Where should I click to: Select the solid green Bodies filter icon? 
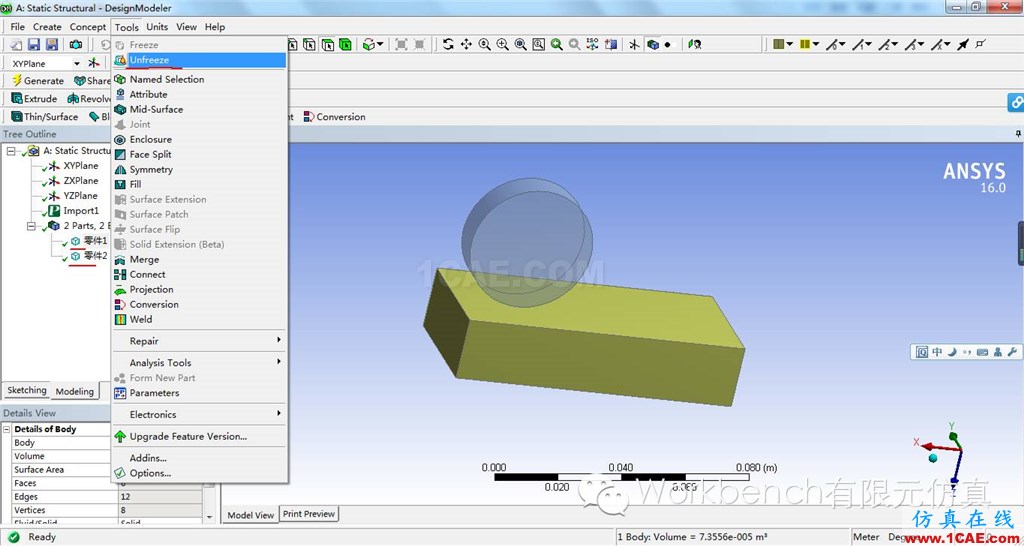(x=345, y=44)
